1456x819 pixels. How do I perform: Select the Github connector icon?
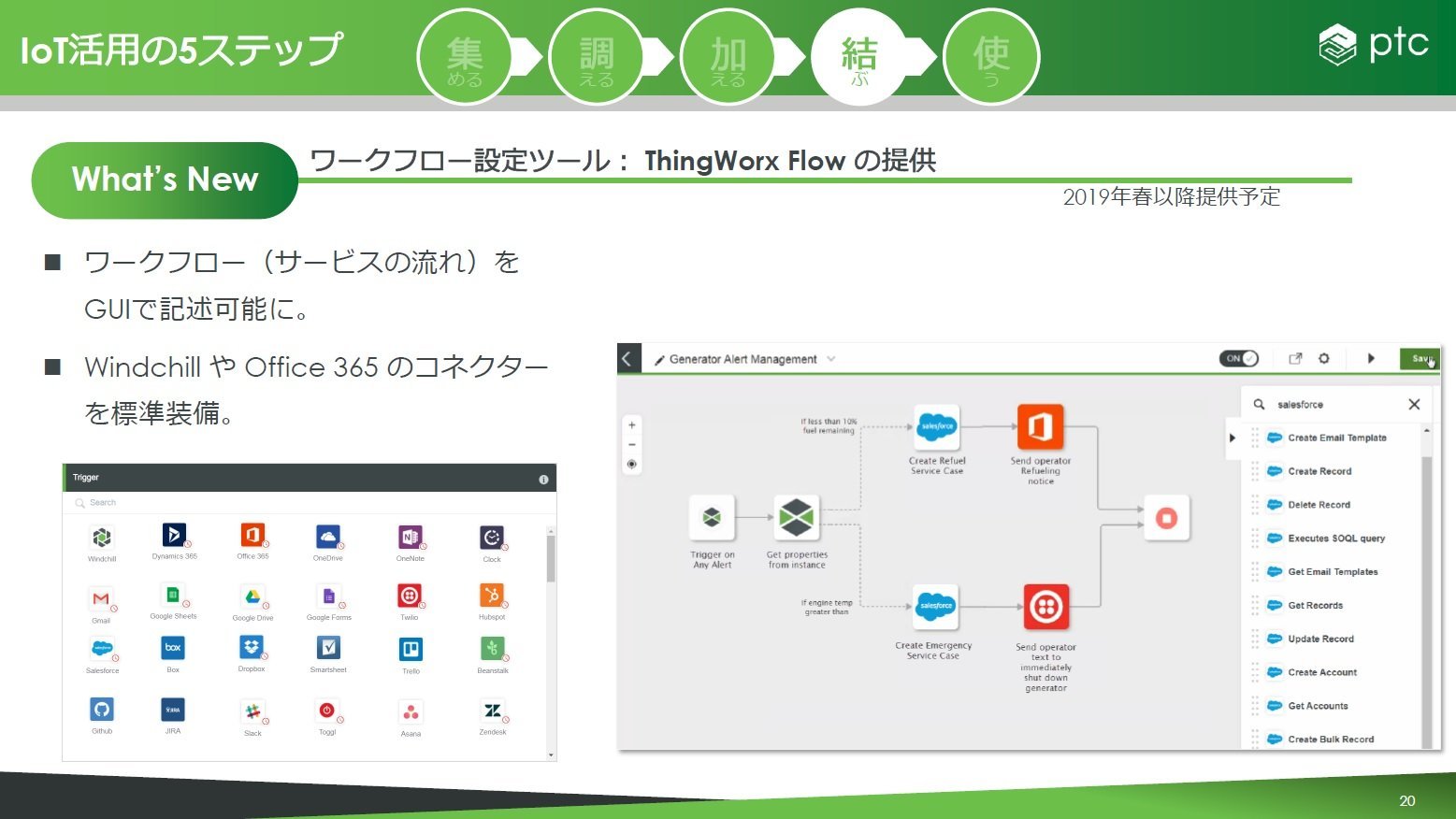click(102, 709)
